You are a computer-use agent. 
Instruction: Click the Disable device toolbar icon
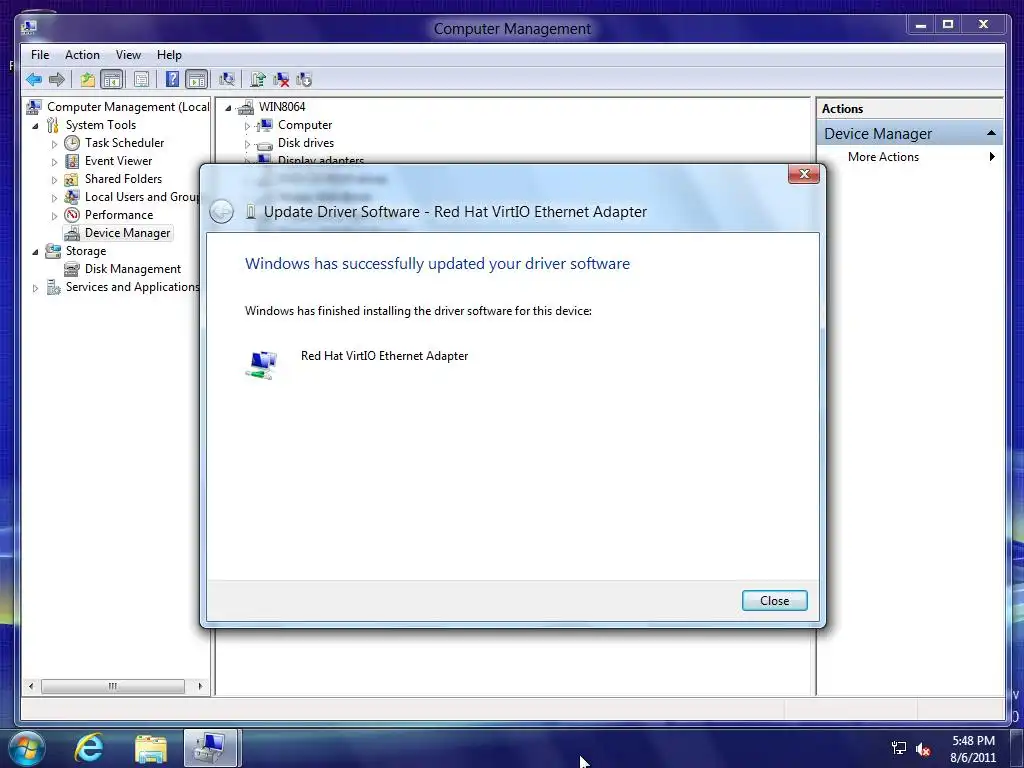coord(304,80)
